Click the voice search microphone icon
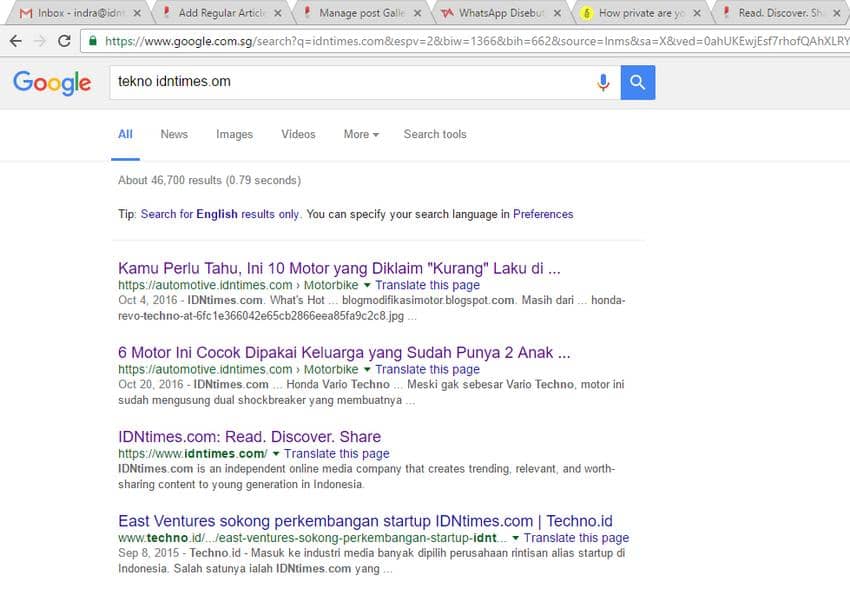The image size is (850, 589). (603, 83)
